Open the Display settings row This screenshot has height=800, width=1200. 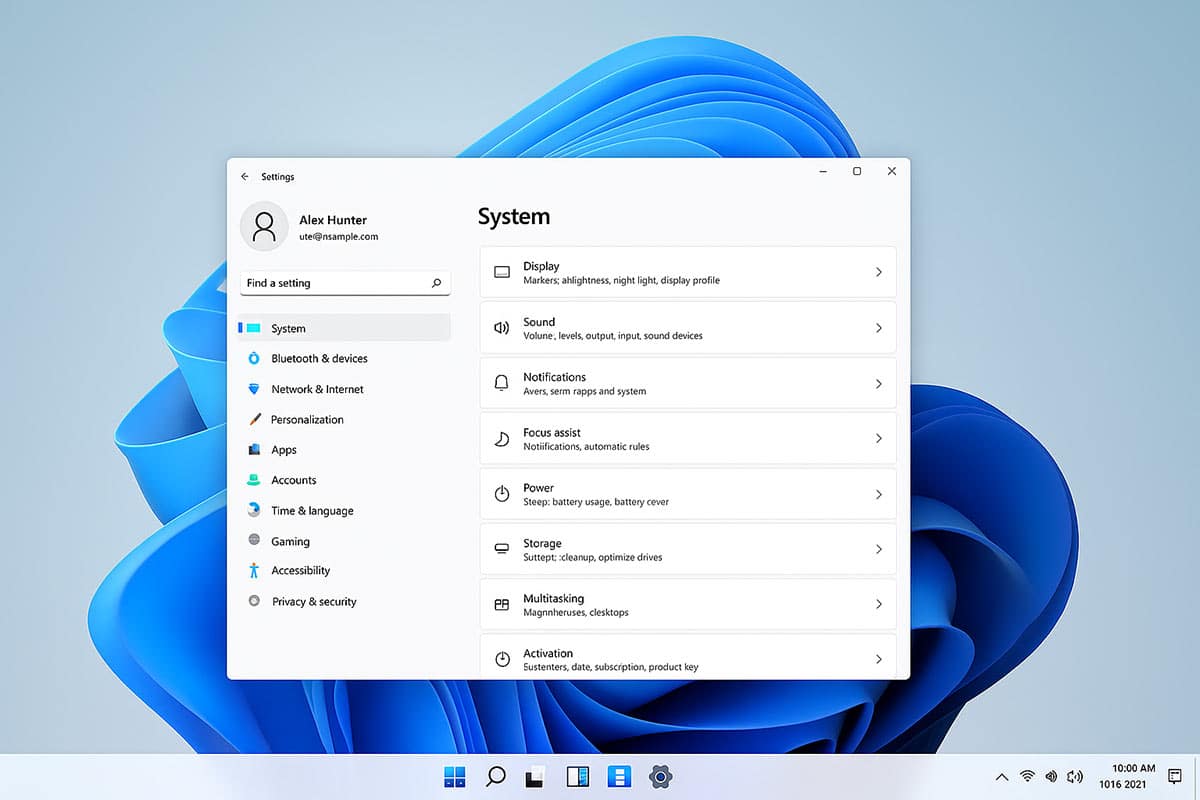click(688, 272)
